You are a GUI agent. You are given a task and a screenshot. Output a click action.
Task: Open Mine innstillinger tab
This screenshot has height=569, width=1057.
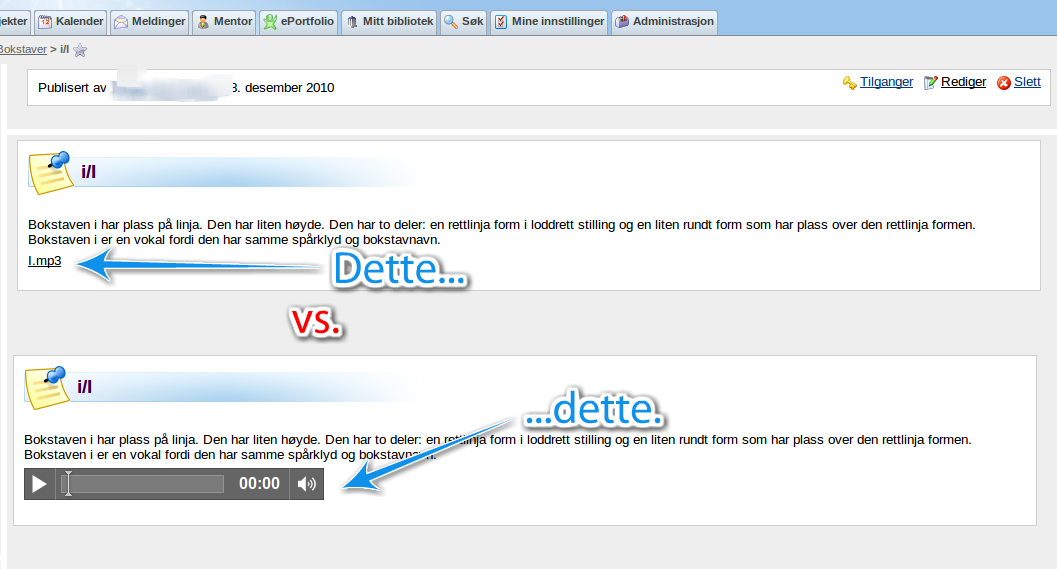pyautogui.click(x=549, y=21)
